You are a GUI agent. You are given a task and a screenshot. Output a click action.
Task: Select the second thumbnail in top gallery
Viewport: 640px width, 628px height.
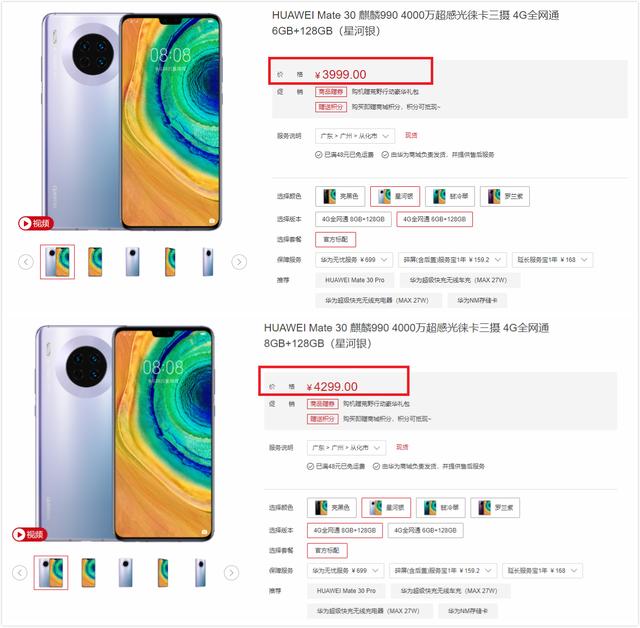point(95,262)
